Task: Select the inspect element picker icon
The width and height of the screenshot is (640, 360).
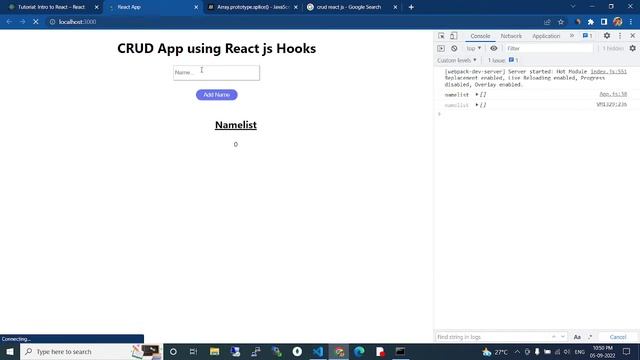Action: tap(441, 36)
